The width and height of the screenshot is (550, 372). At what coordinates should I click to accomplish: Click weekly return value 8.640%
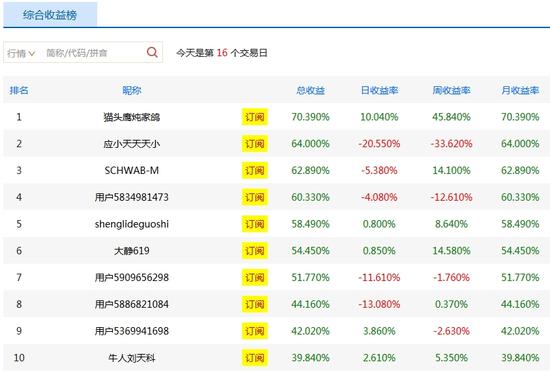(451, 224)
